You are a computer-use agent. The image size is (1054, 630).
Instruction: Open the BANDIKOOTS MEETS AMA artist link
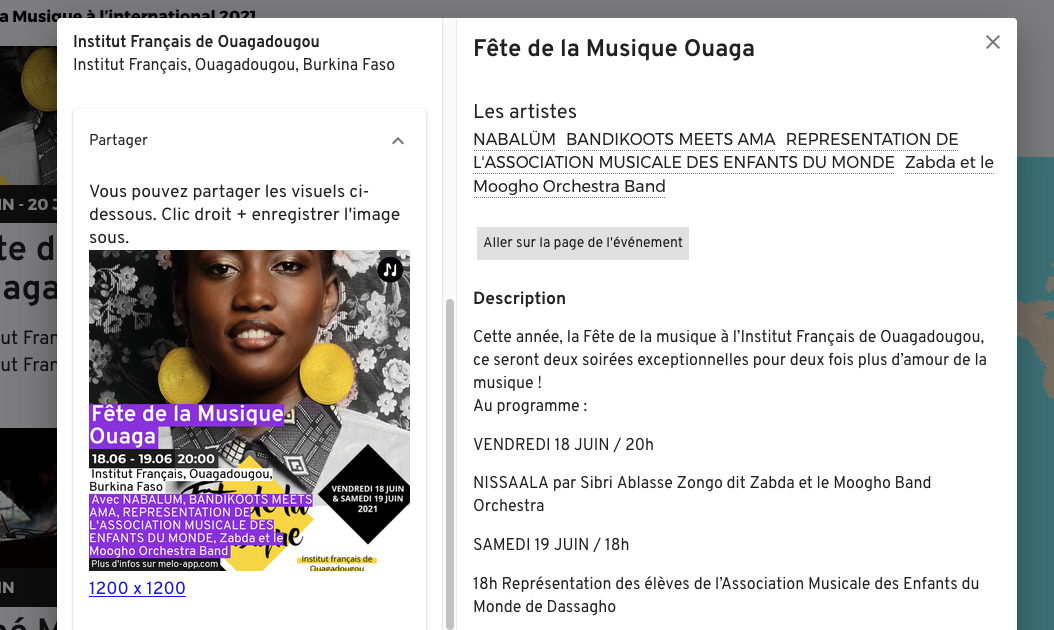[x=670, y=139]
